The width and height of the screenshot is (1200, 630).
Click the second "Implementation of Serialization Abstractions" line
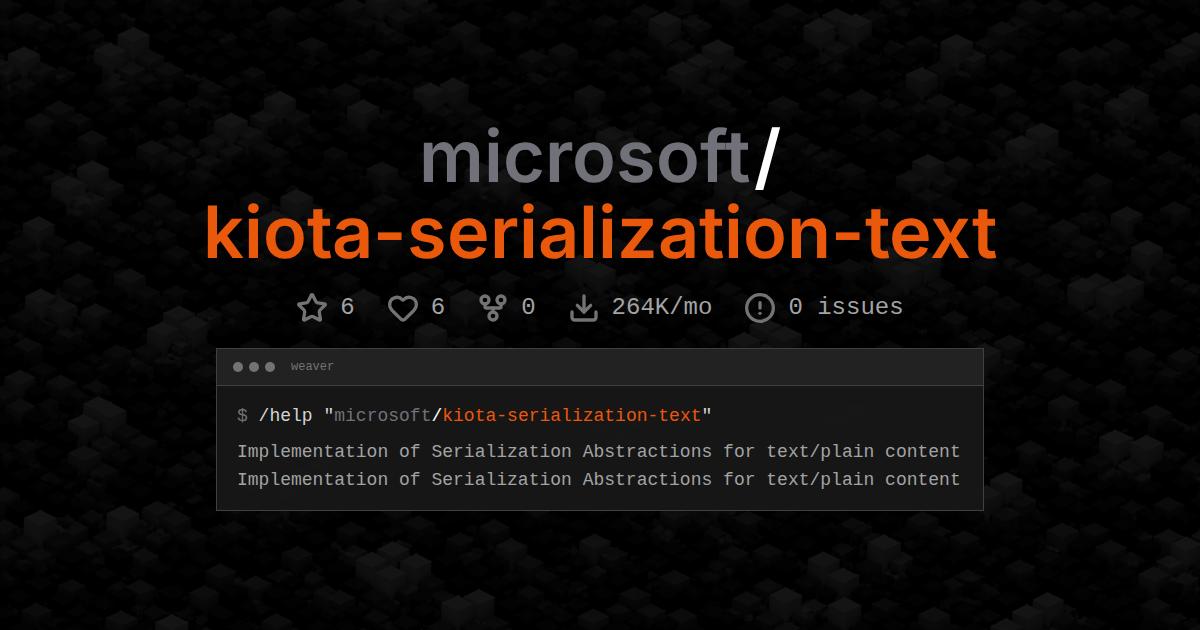click(x=598, y=480)
